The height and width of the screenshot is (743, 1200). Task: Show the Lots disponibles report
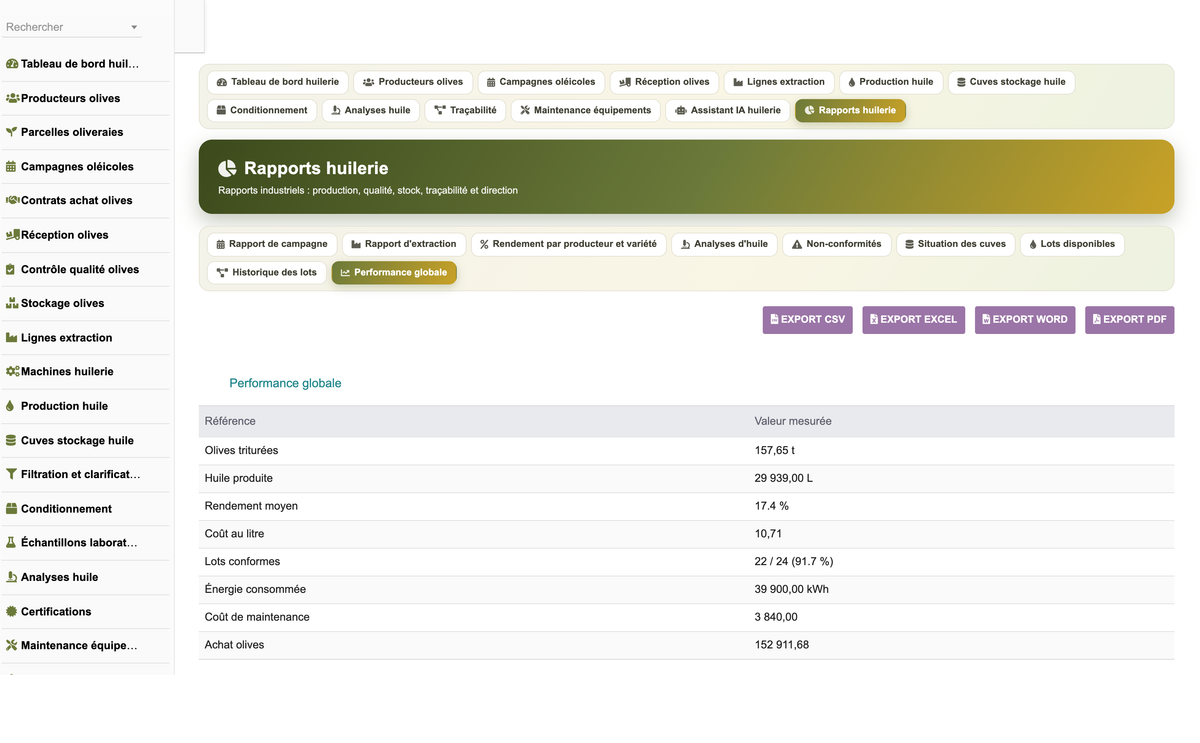coord(1073,244)
